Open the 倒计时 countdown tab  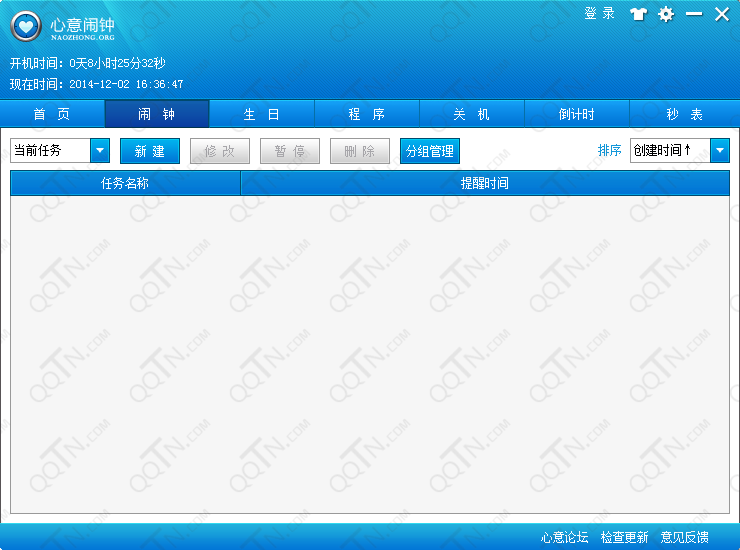(577, 114)
